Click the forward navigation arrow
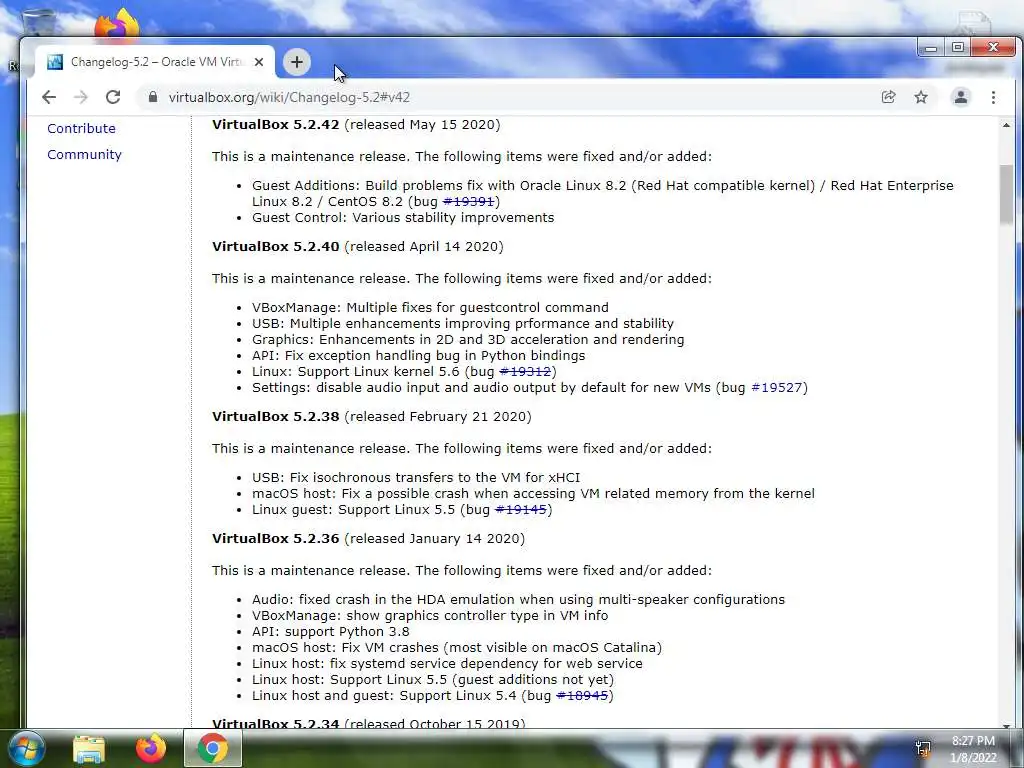The image size is (1024, 768). (81, 97)
